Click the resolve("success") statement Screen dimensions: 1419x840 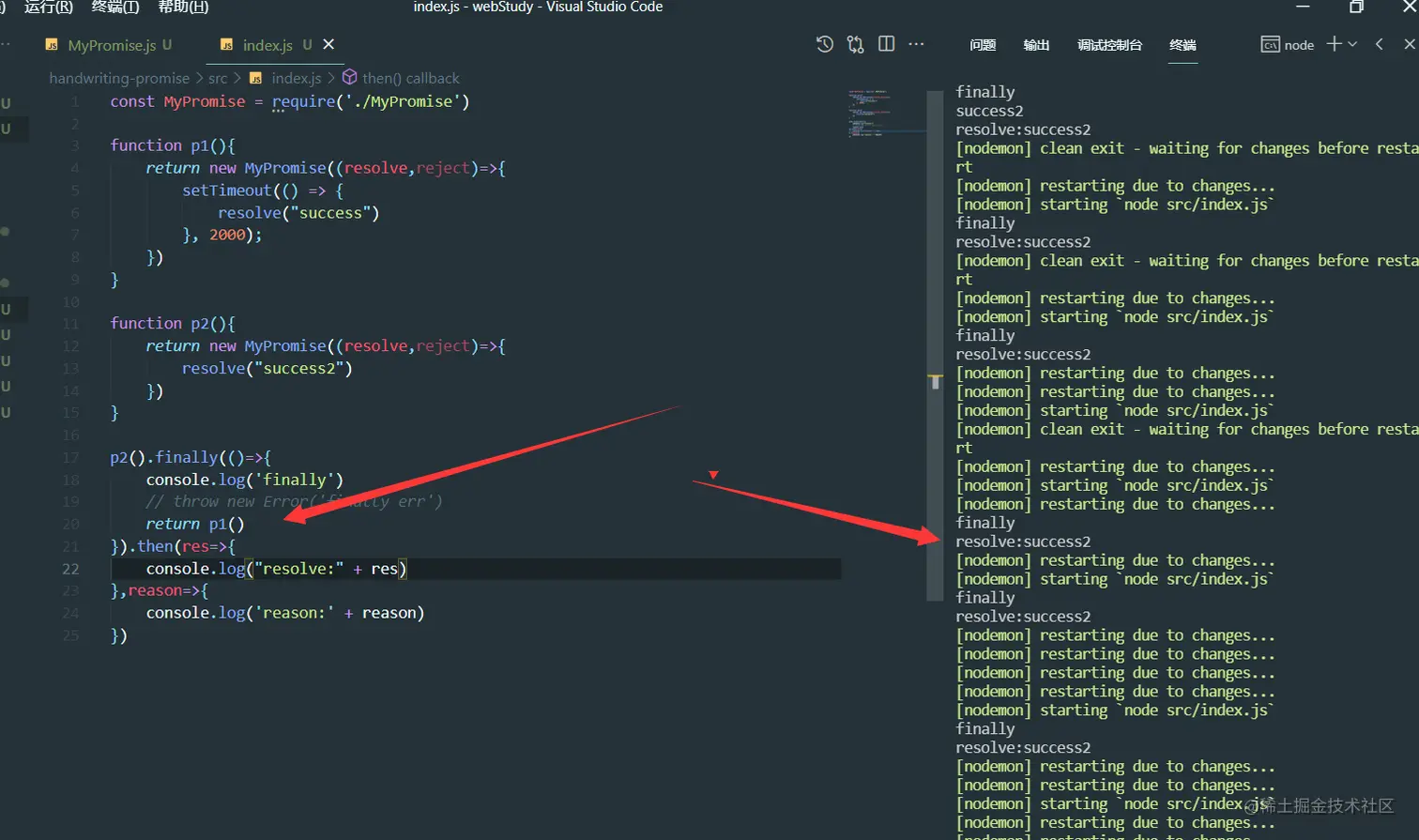pyautogui.click(x=298, y=213)
